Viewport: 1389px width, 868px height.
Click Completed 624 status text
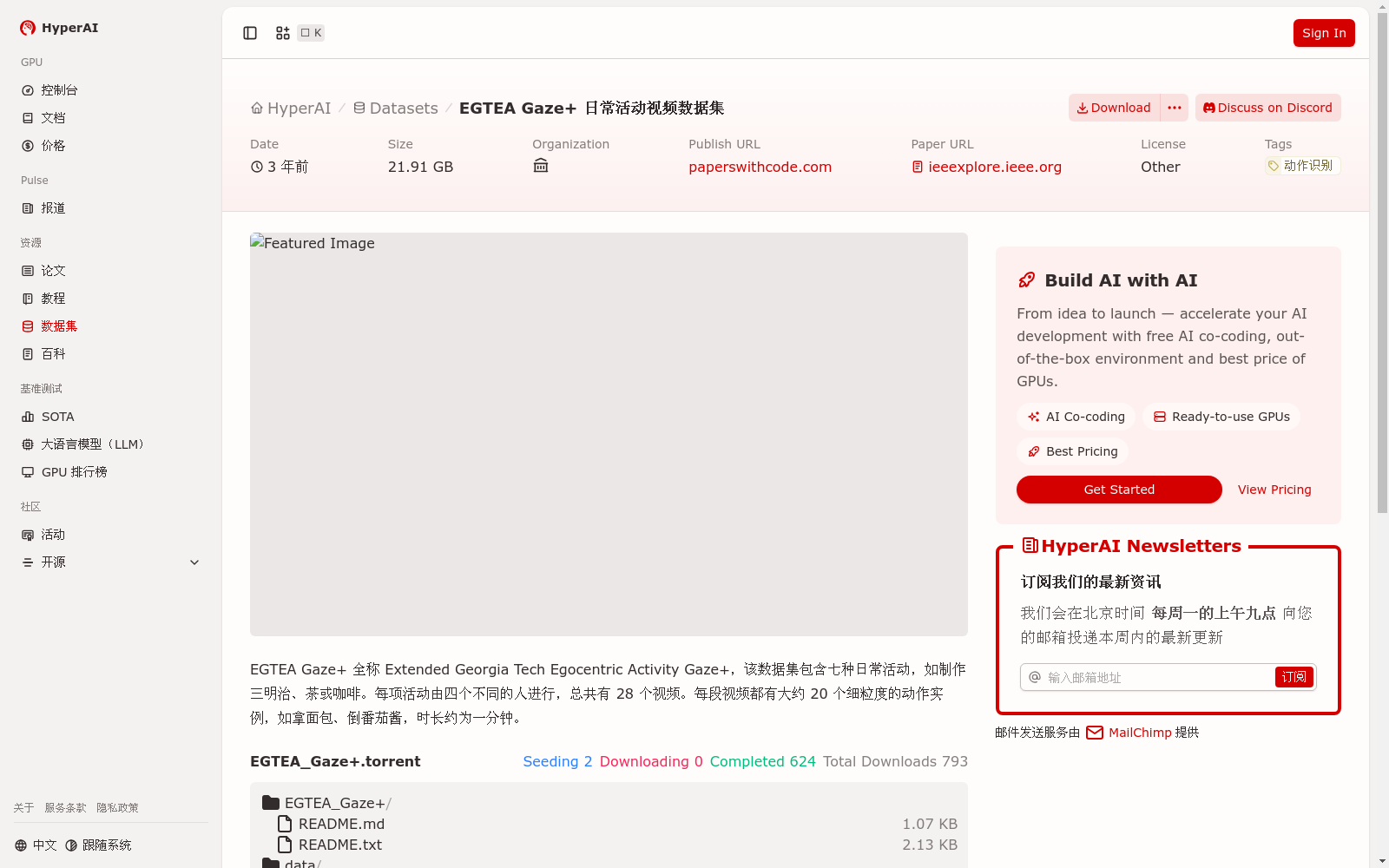[763, 761]
